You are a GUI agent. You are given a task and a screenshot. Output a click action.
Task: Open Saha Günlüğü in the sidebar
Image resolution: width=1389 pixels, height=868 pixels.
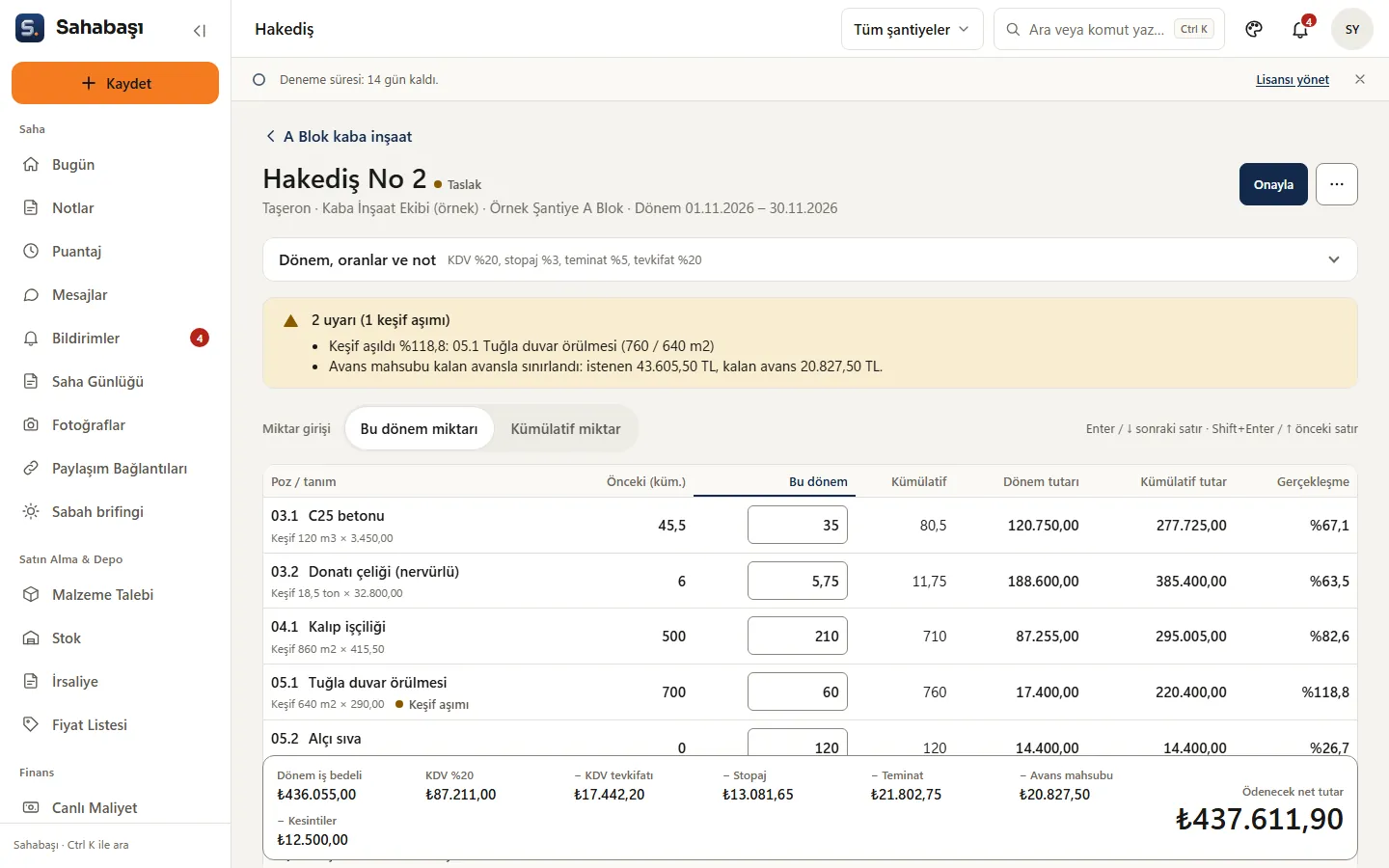pyautogui.click(x=116, y=381)
